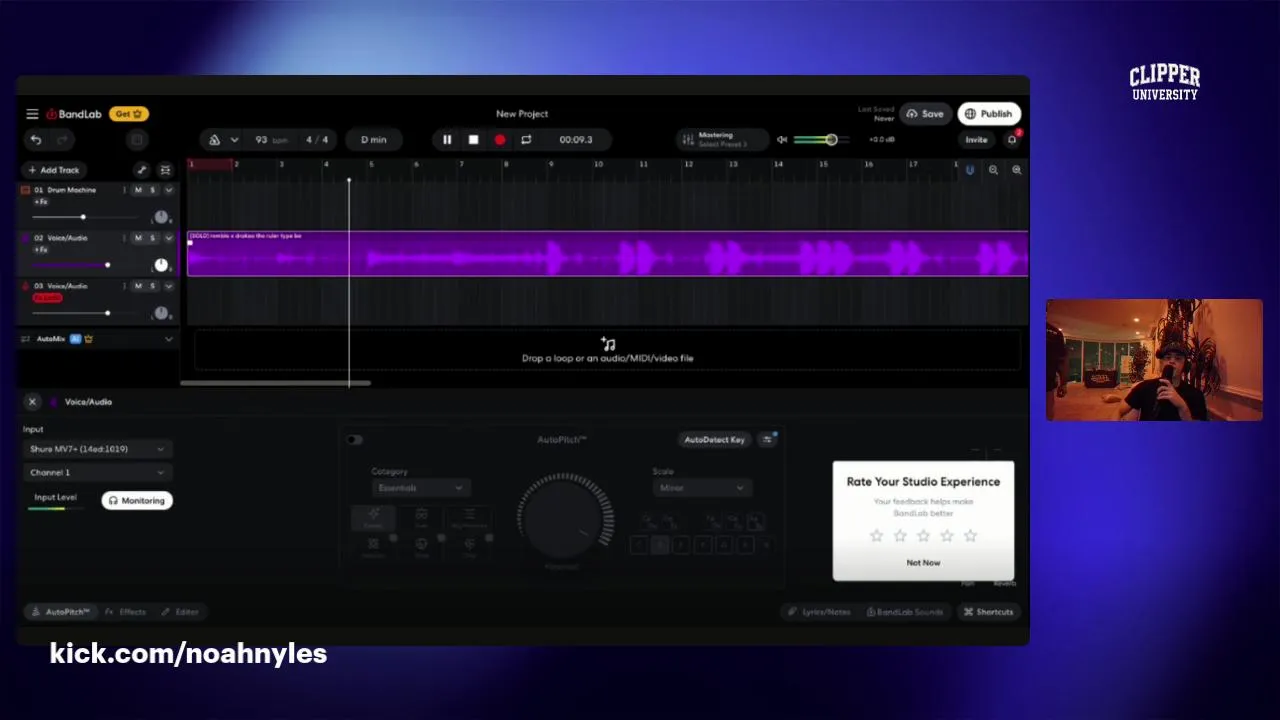Solo the 01 Drum Machine track

[153, 190]
